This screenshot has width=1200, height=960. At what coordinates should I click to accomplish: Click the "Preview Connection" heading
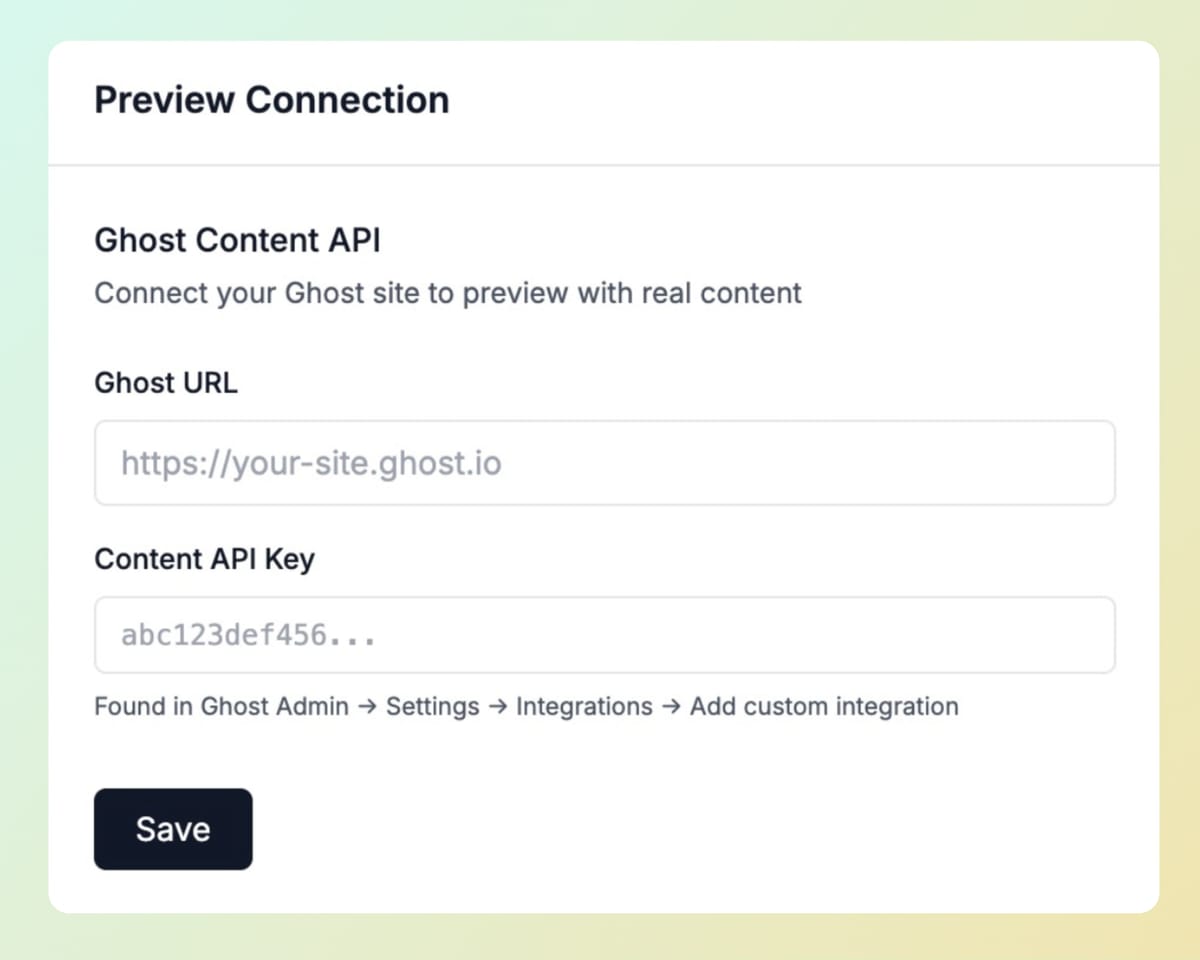coord(271,100)
